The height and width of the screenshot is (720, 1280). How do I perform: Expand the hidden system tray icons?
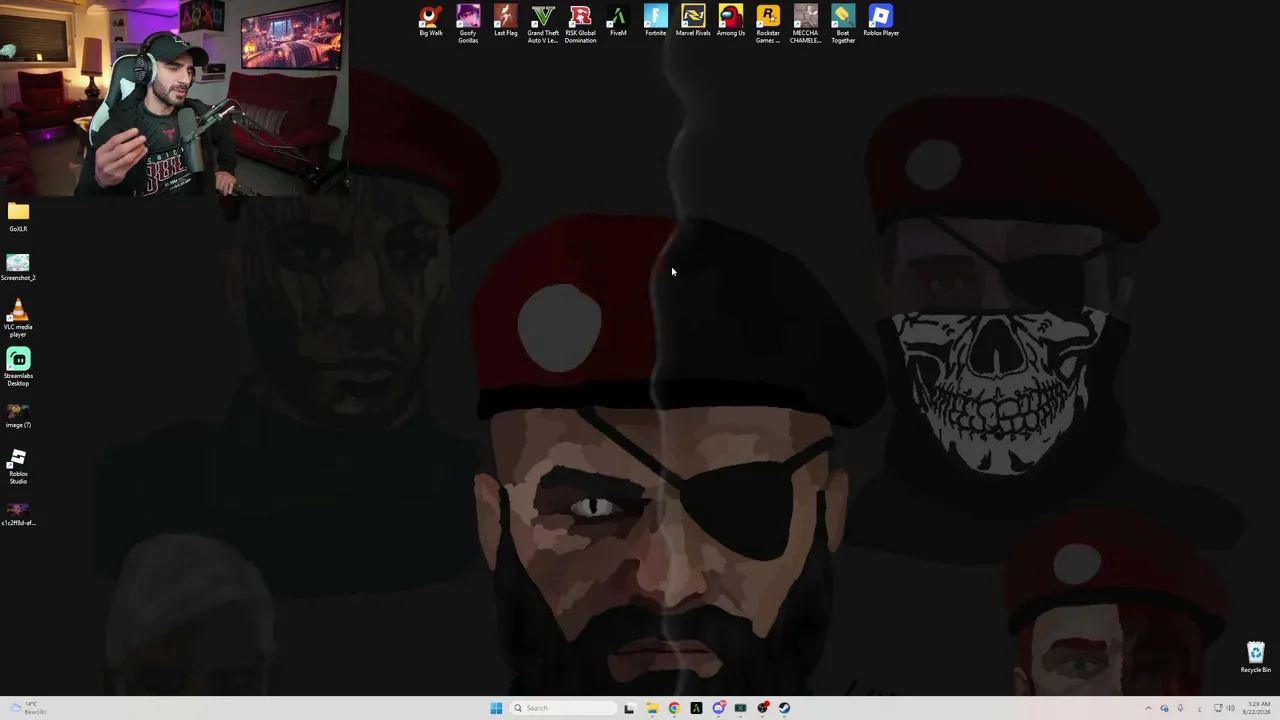pyautogui.click(x=1148, y=708)
